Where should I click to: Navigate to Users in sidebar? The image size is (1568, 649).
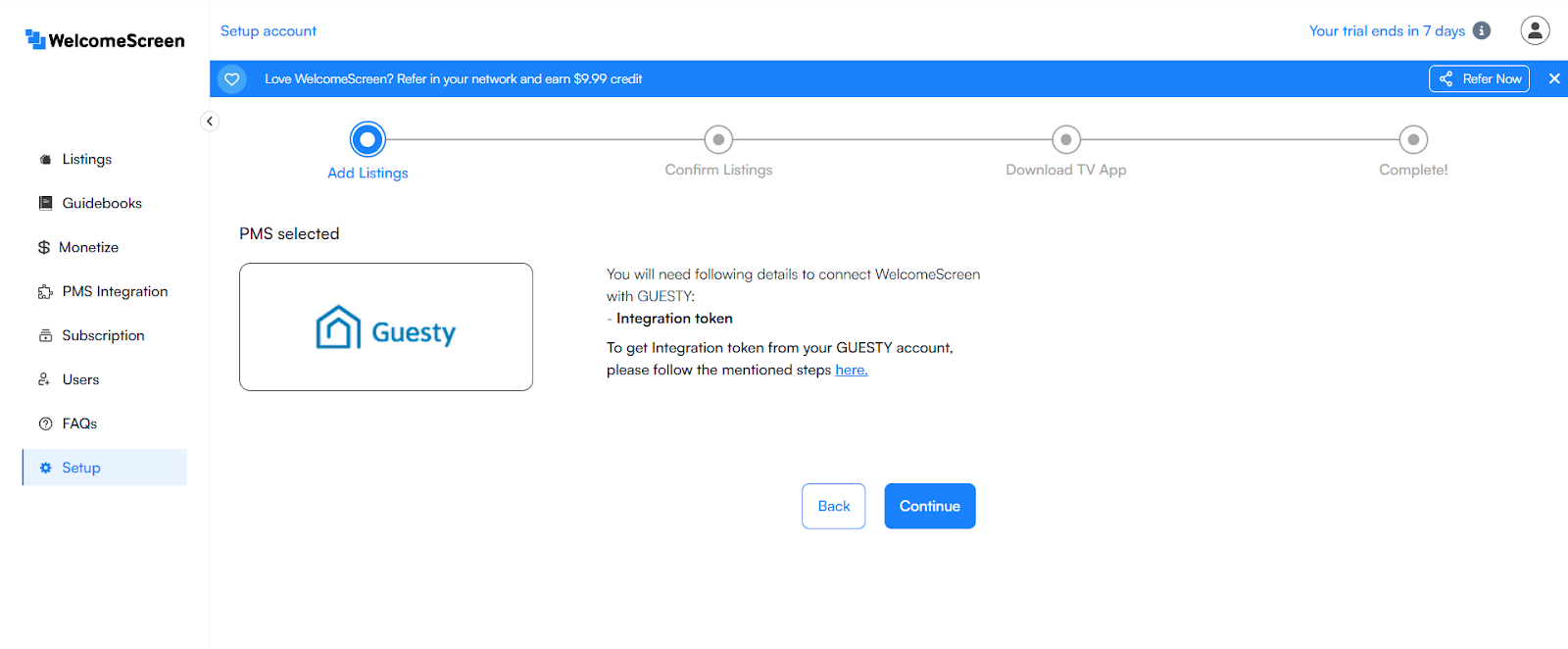click(105, 379)
